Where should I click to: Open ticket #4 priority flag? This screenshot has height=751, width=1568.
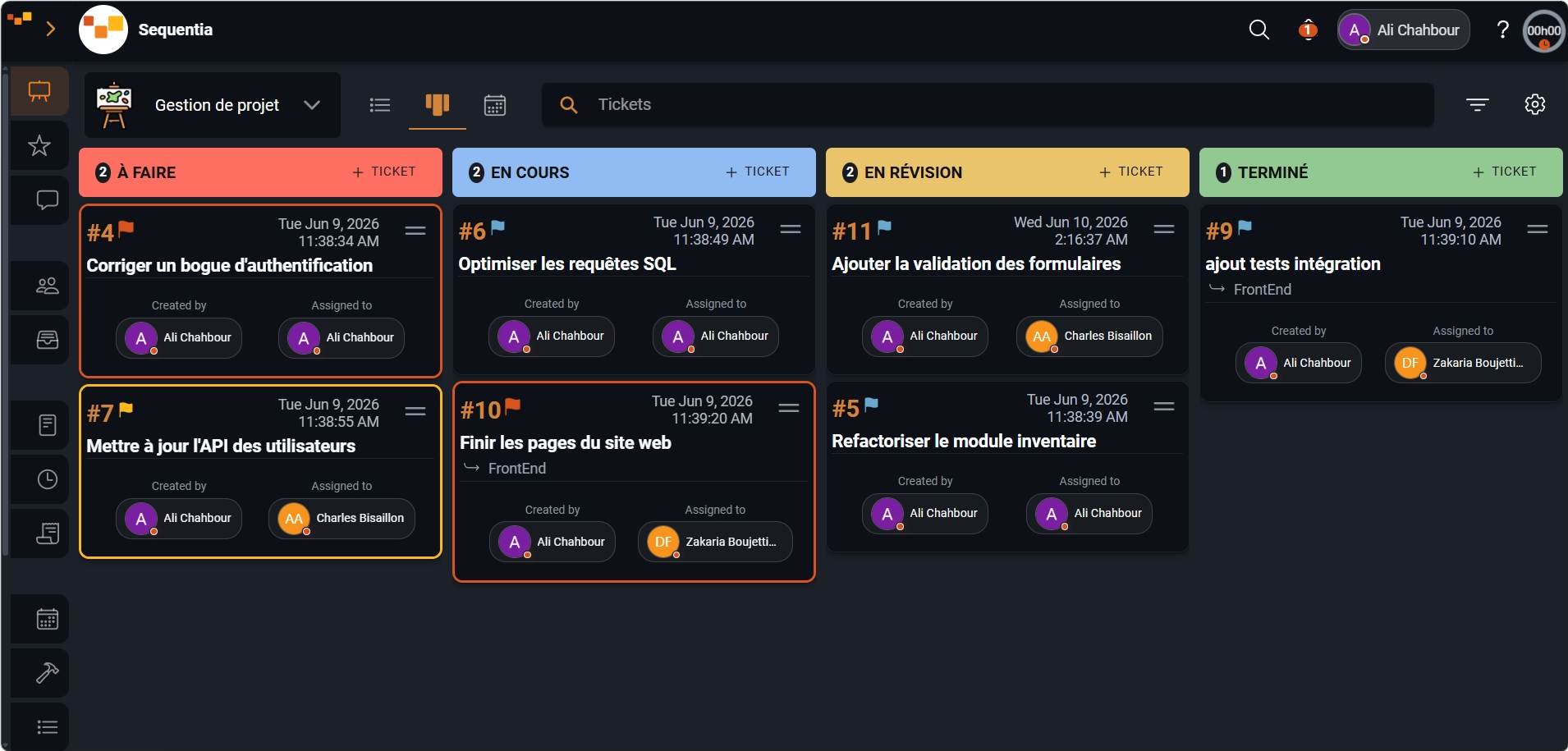click(x=126, y=229)
